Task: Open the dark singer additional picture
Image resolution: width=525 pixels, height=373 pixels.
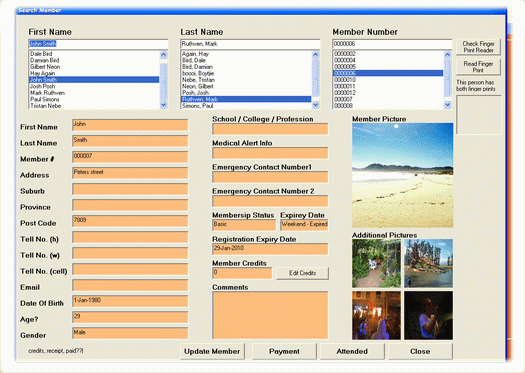Action: tap(429, 315)
